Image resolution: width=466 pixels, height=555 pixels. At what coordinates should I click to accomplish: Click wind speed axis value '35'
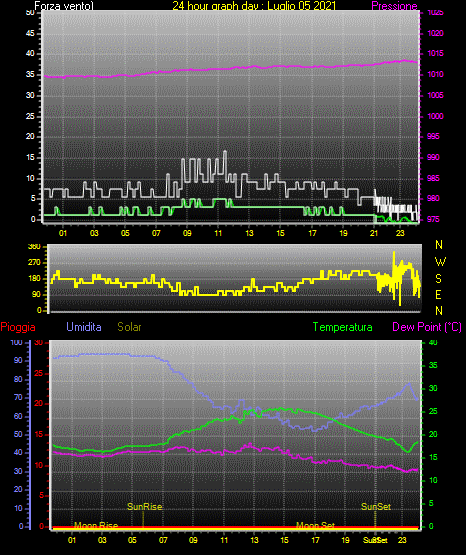coord(30,74)
